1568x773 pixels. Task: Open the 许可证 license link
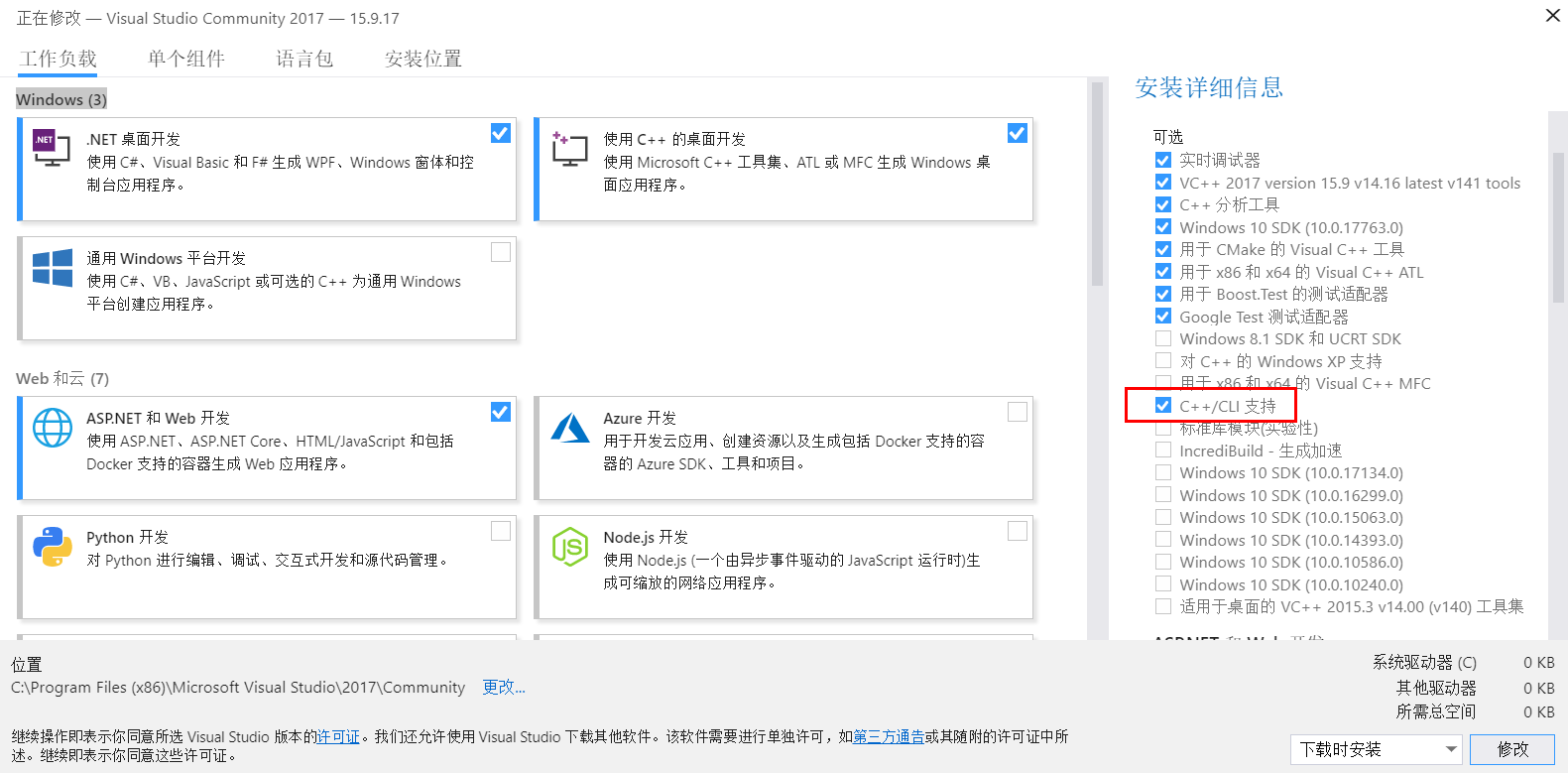[338, 736]
